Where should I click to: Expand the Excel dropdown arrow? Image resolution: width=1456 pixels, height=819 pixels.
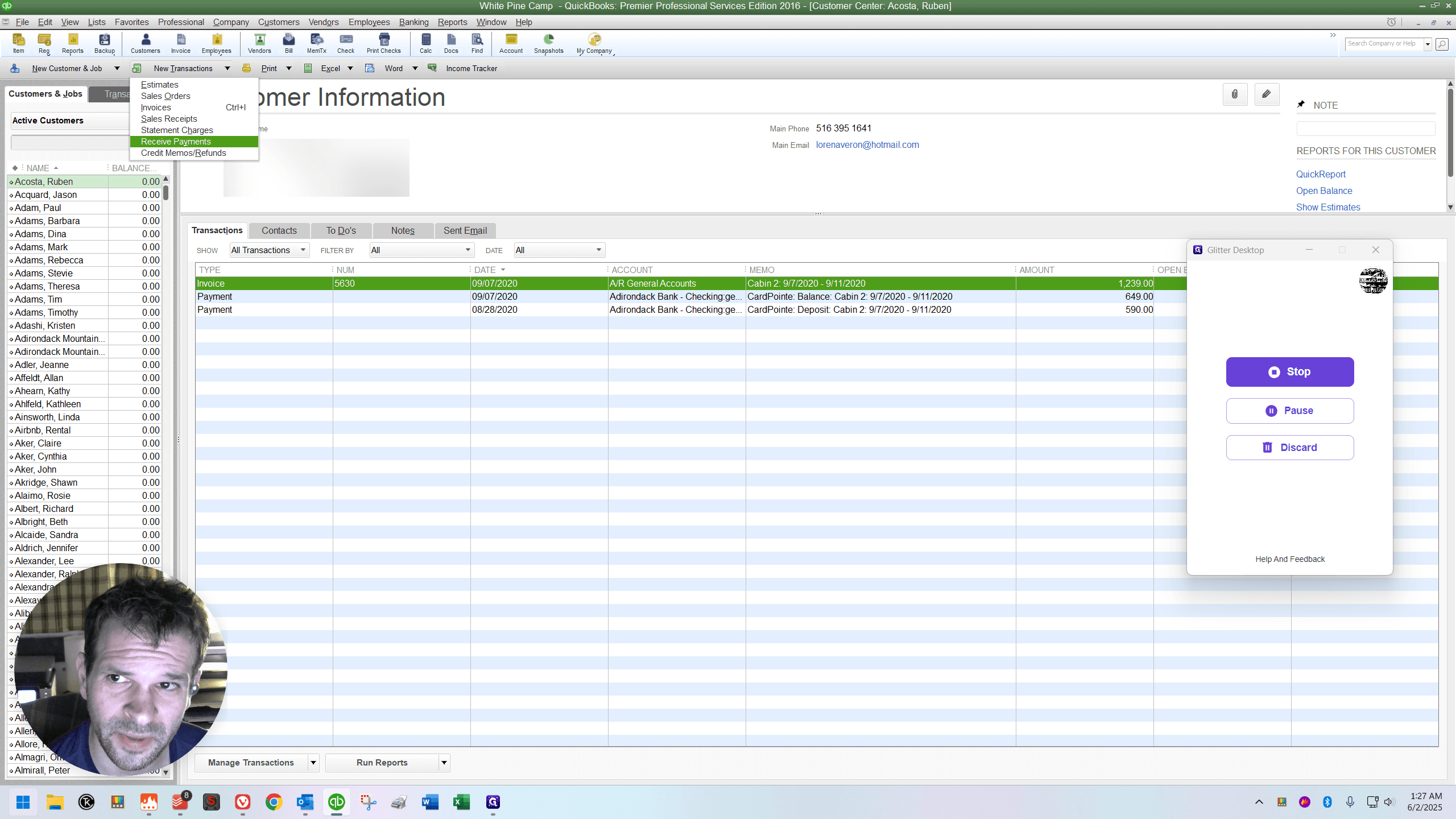(350, 68)
